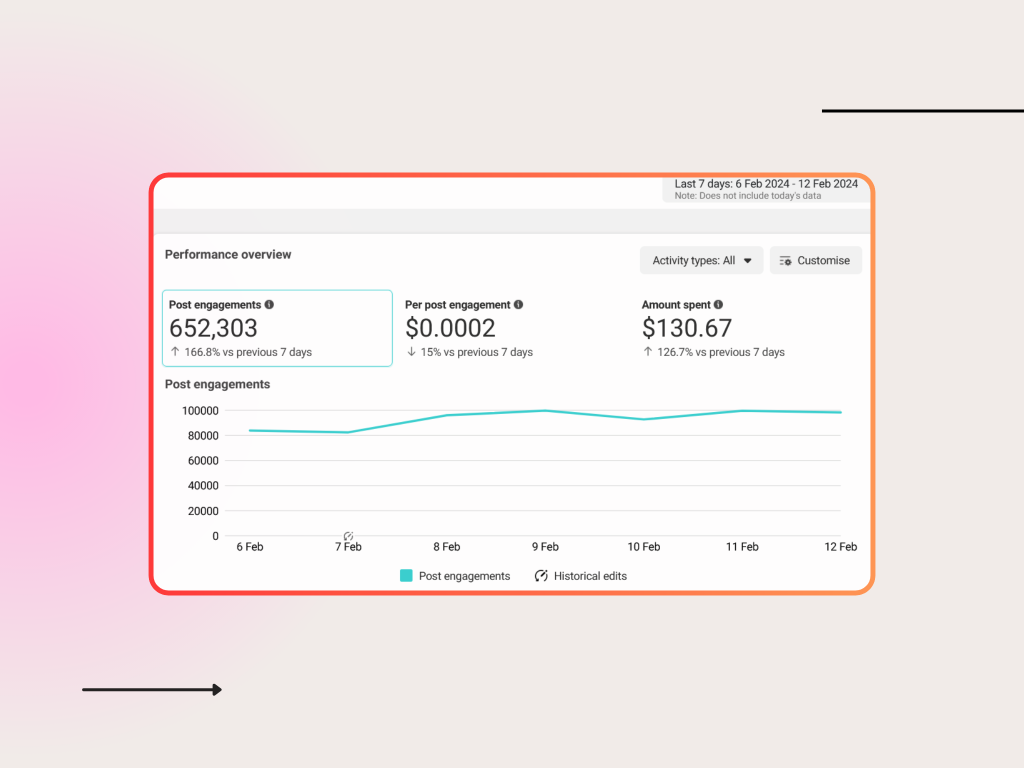Image resolution: width=1024 pixels, height=768 pixels.
Task: Click the 80000 y-axis label
Action: pyautogui.click(x=203, y=436)
